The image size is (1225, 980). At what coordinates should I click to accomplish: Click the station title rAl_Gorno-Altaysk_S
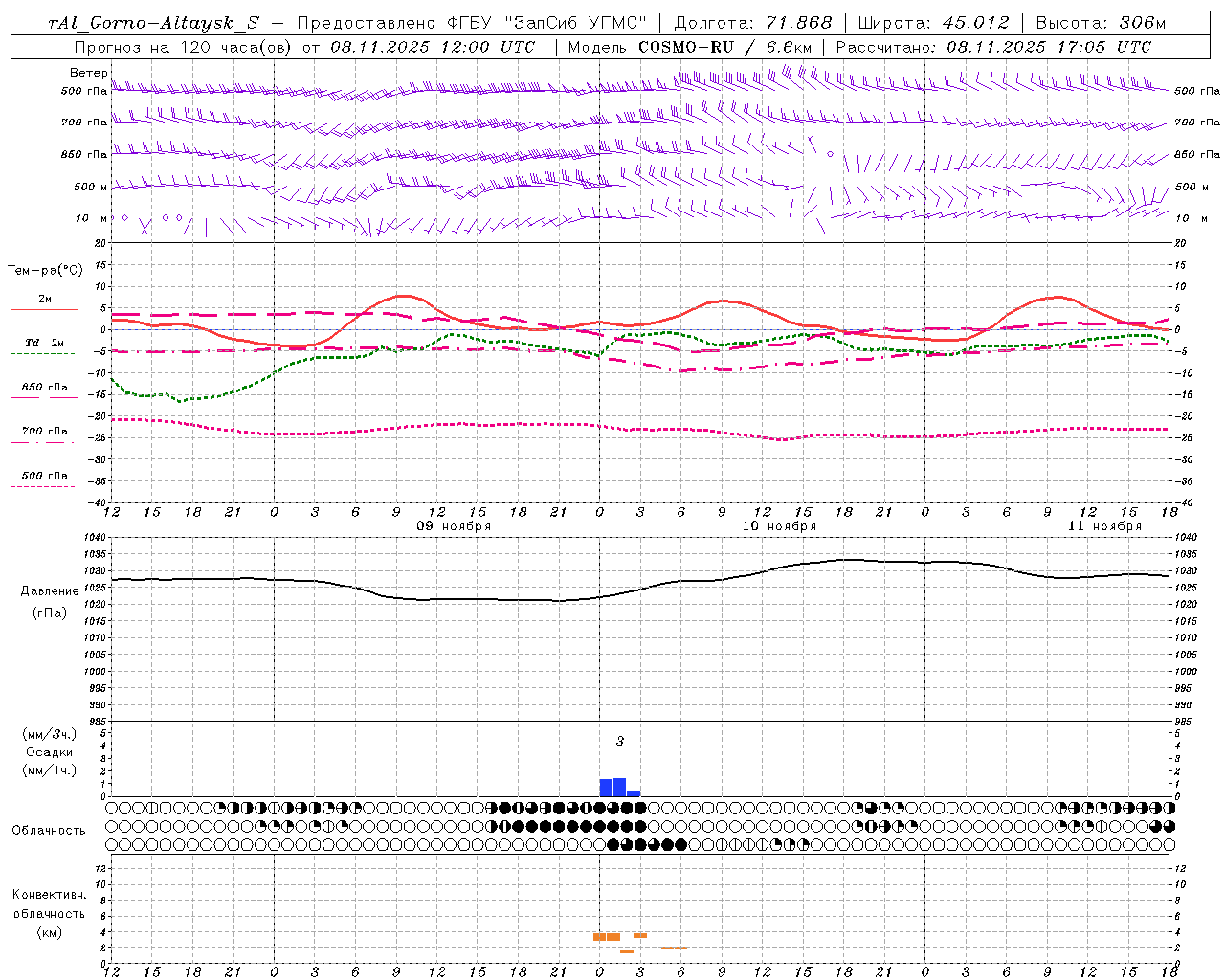point(153,23)
